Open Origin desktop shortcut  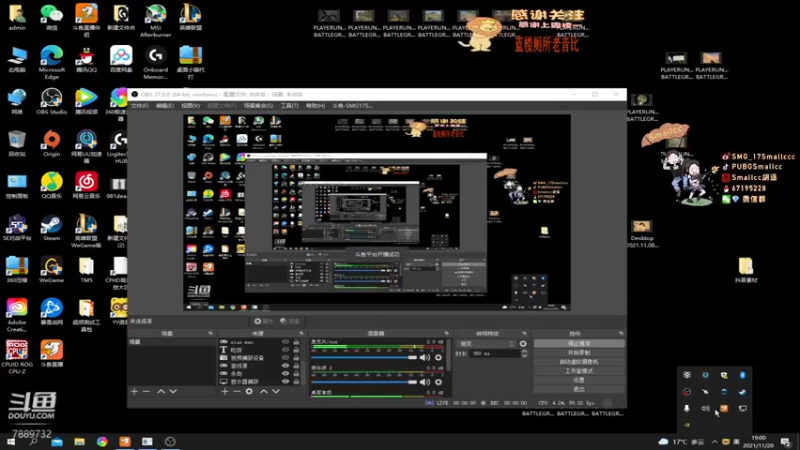(52, 143)
